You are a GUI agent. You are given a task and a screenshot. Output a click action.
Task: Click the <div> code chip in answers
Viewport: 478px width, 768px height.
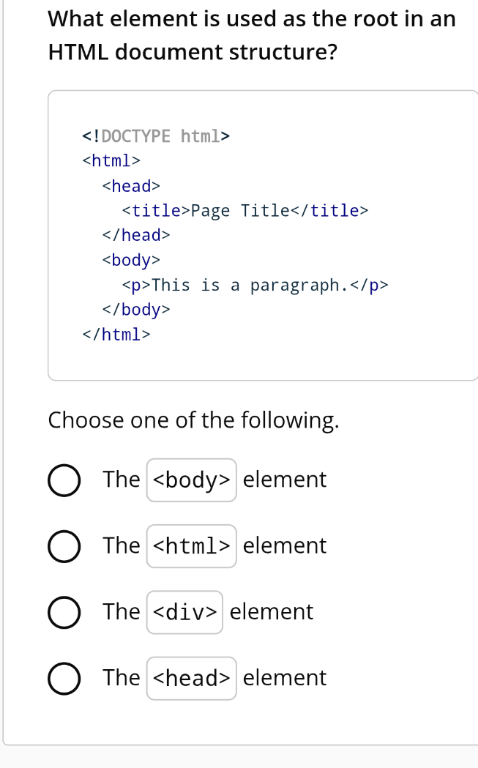click(x=185, y=612)
